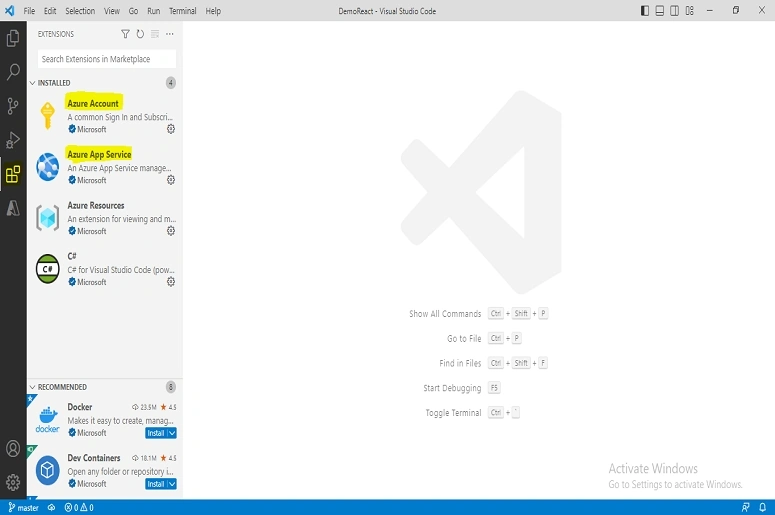Select the Azure Account extension title

93,103
